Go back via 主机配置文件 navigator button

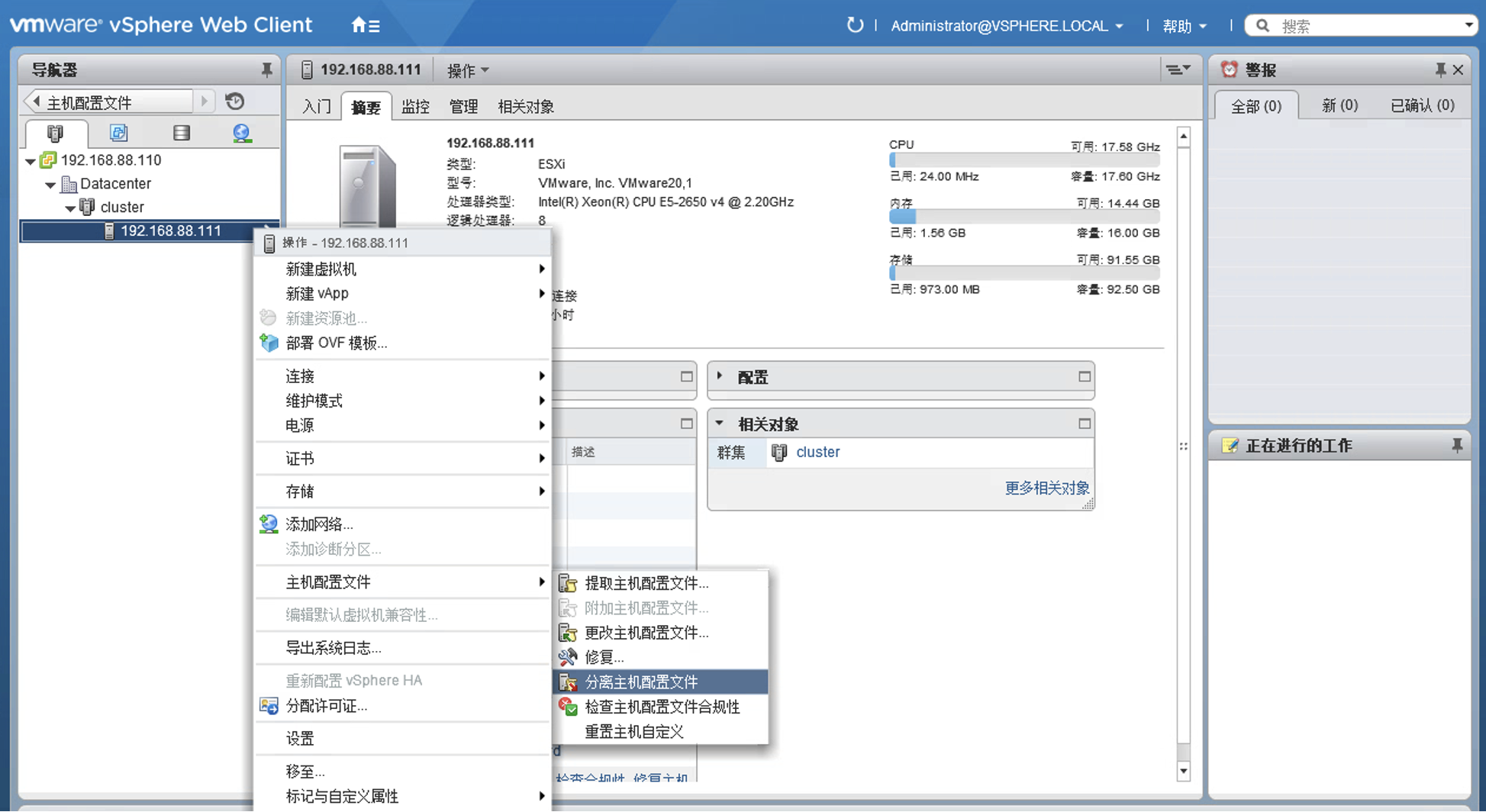click(109, 101)
